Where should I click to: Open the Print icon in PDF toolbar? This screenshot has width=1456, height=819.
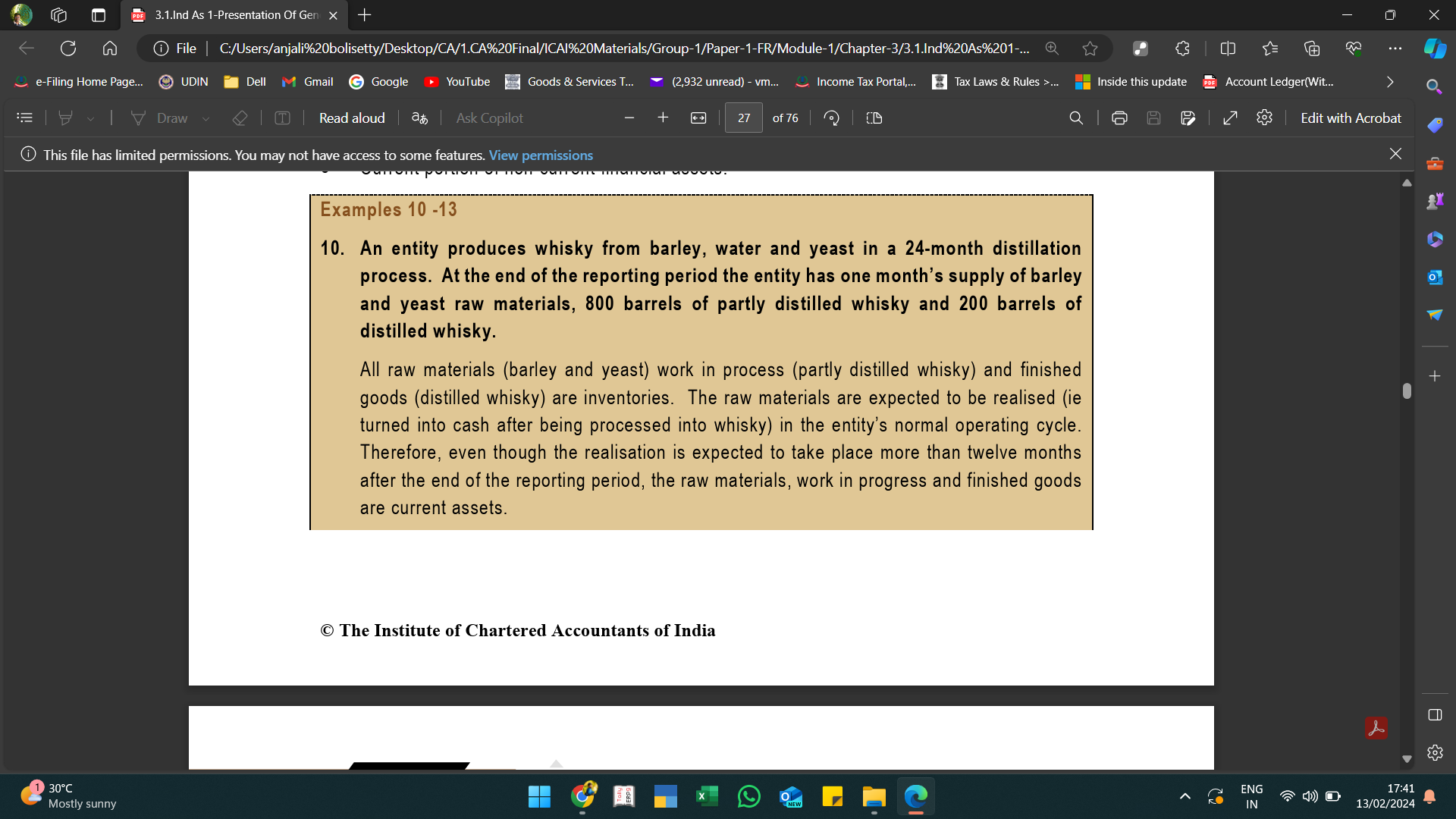tap(1119, 118)
